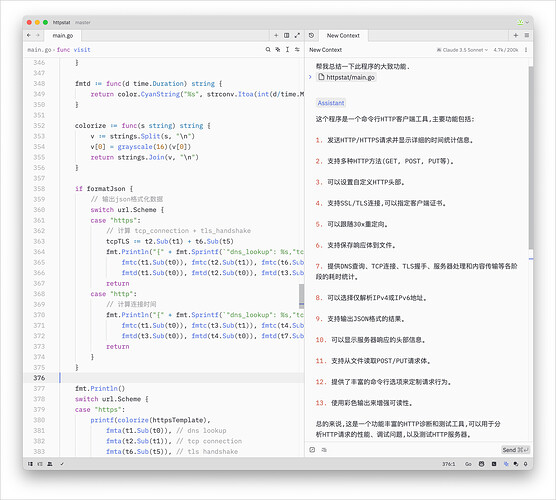Screen dimensions: 556x500
Task: Click the main.go breadcrumb
Action: coord(39,50)
